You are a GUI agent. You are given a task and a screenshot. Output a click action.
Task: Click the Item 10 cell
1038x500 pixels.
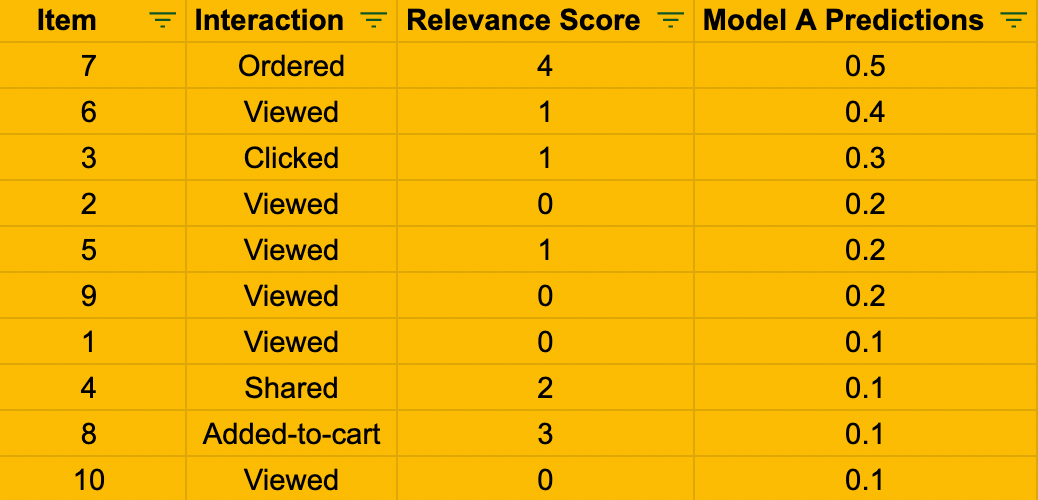pos(89,481)
